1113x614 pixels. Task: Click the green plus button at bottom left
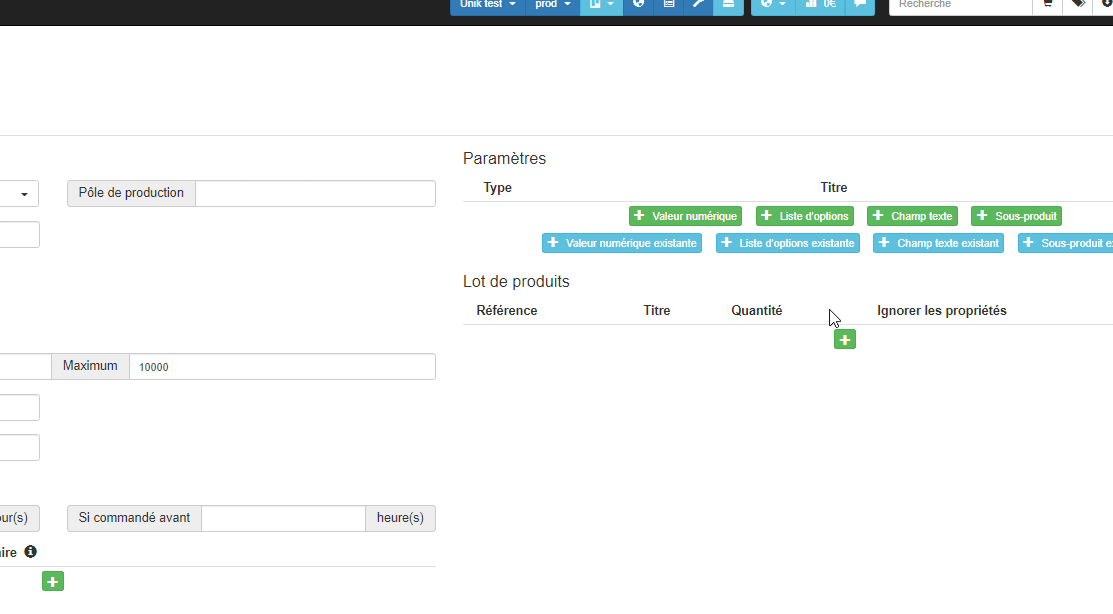click(53, 581)
